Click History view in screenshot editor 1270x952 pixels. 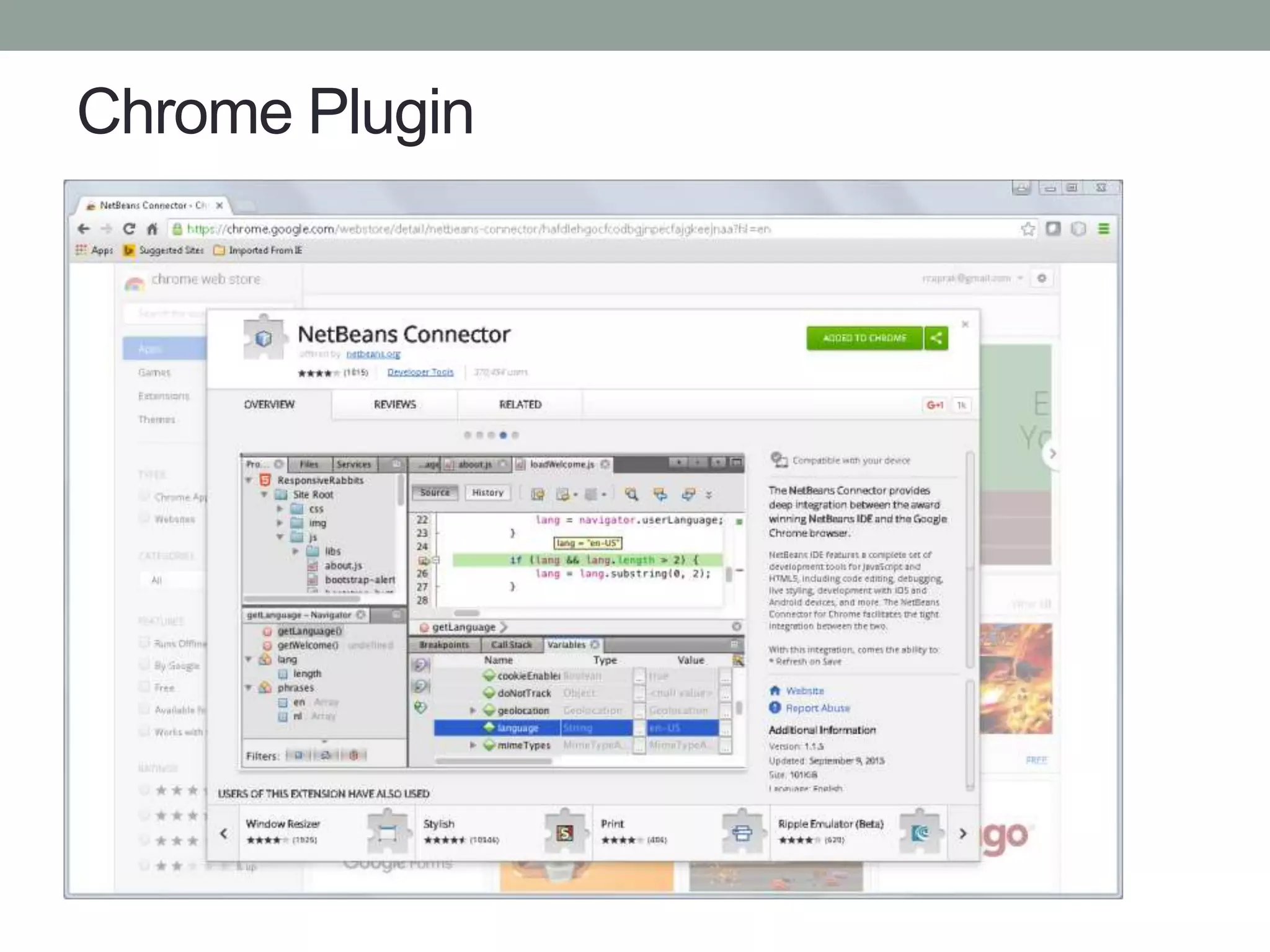tap(488, 492)
